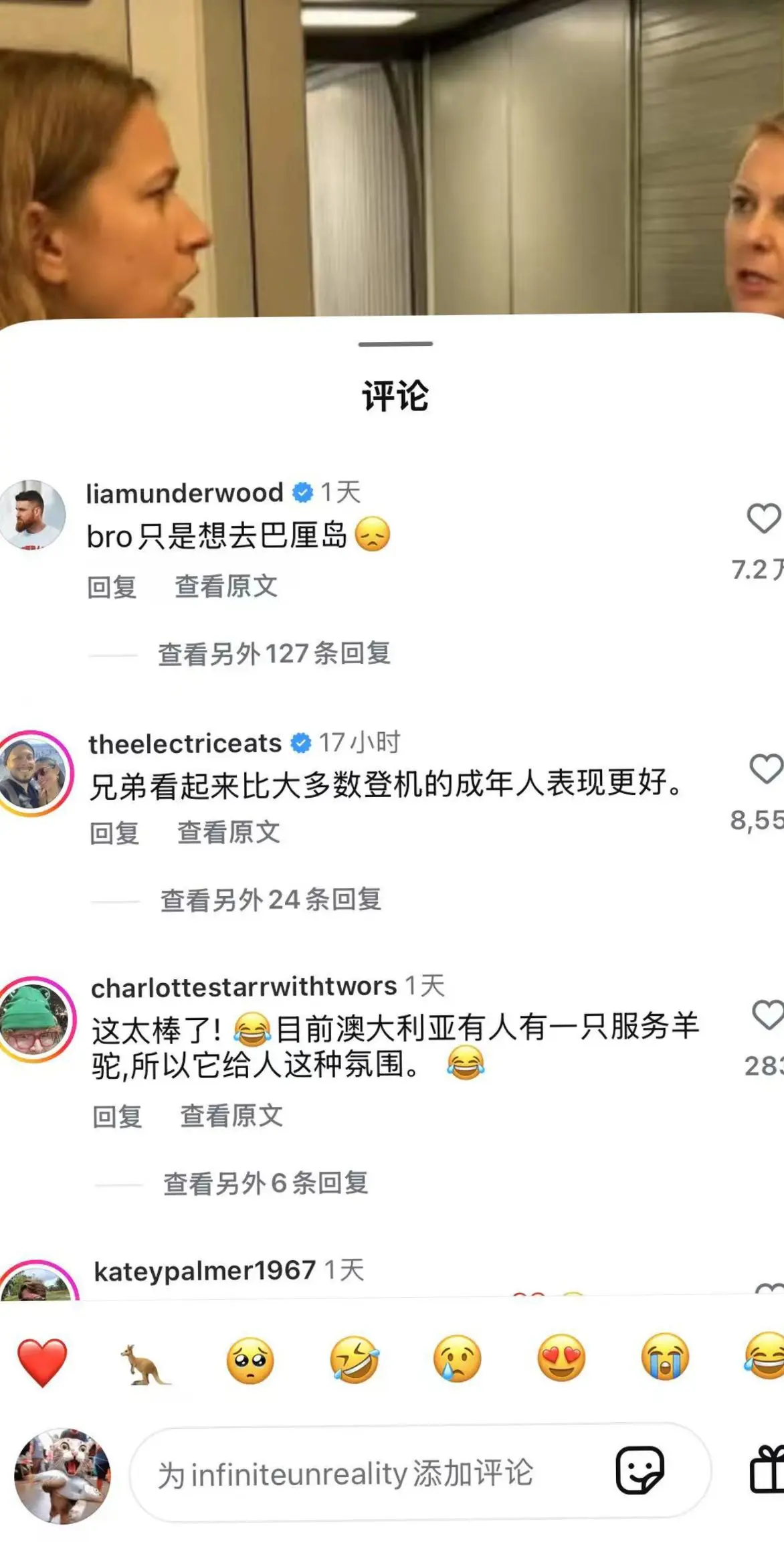
Task: Click 查看原文 under theelectriceats' comment
Action: tap(229, 833)
